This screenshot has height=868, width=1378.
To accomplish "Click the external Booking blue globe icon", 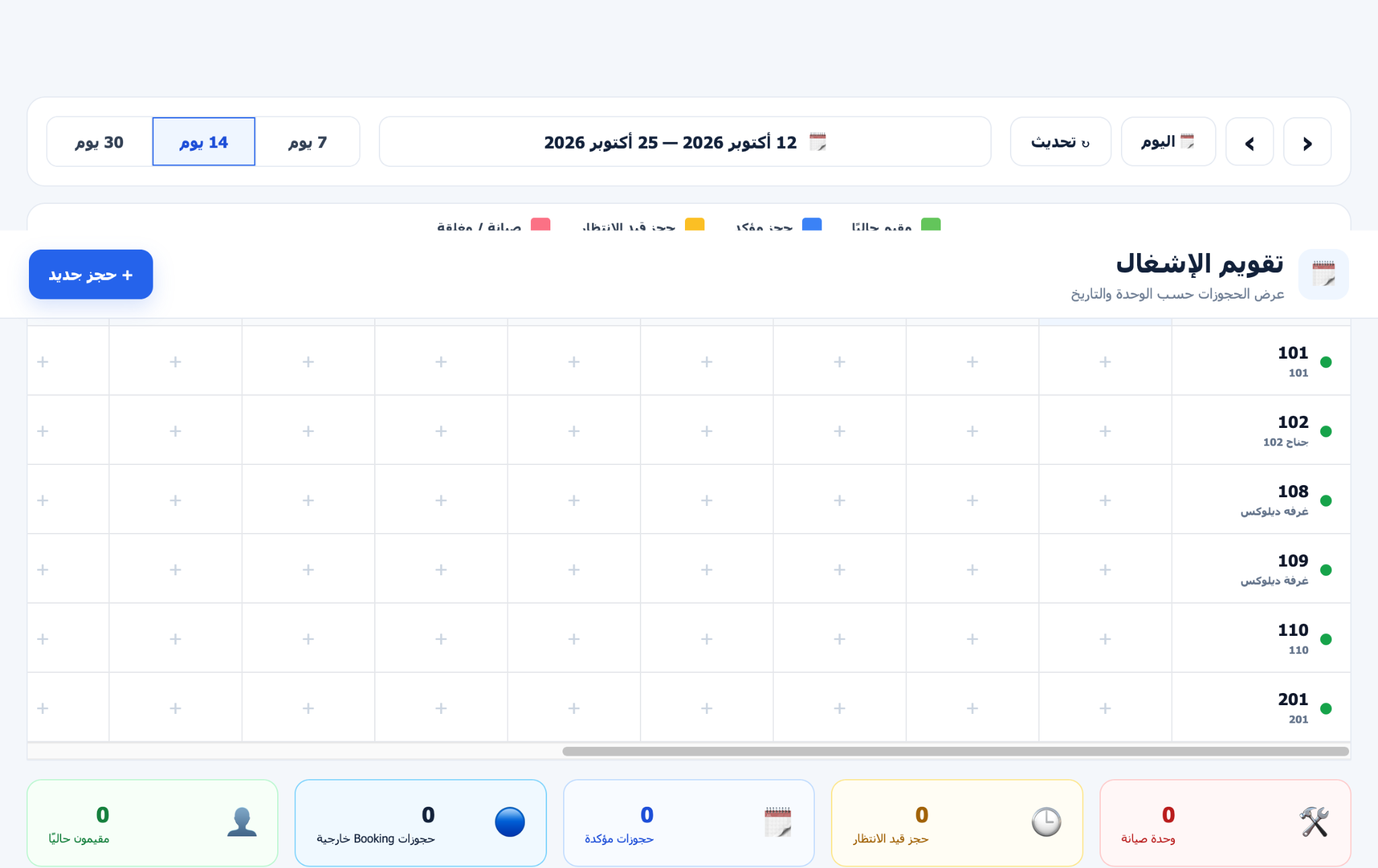I will pyautogui.click(x=509, y=822).
